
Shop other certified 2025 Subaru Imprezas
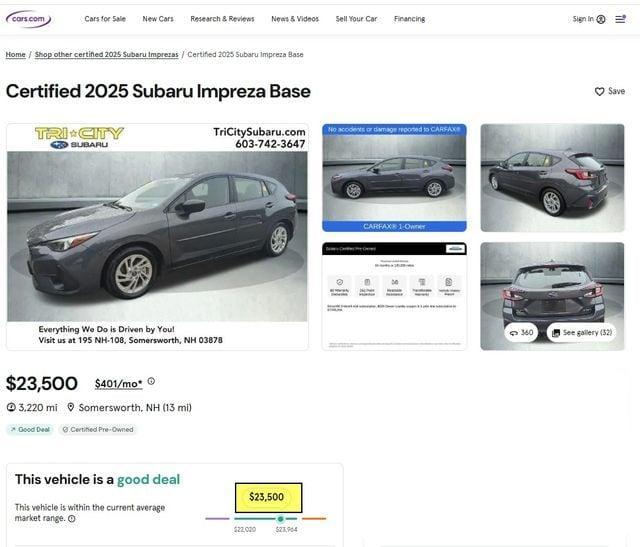point(107,54)
